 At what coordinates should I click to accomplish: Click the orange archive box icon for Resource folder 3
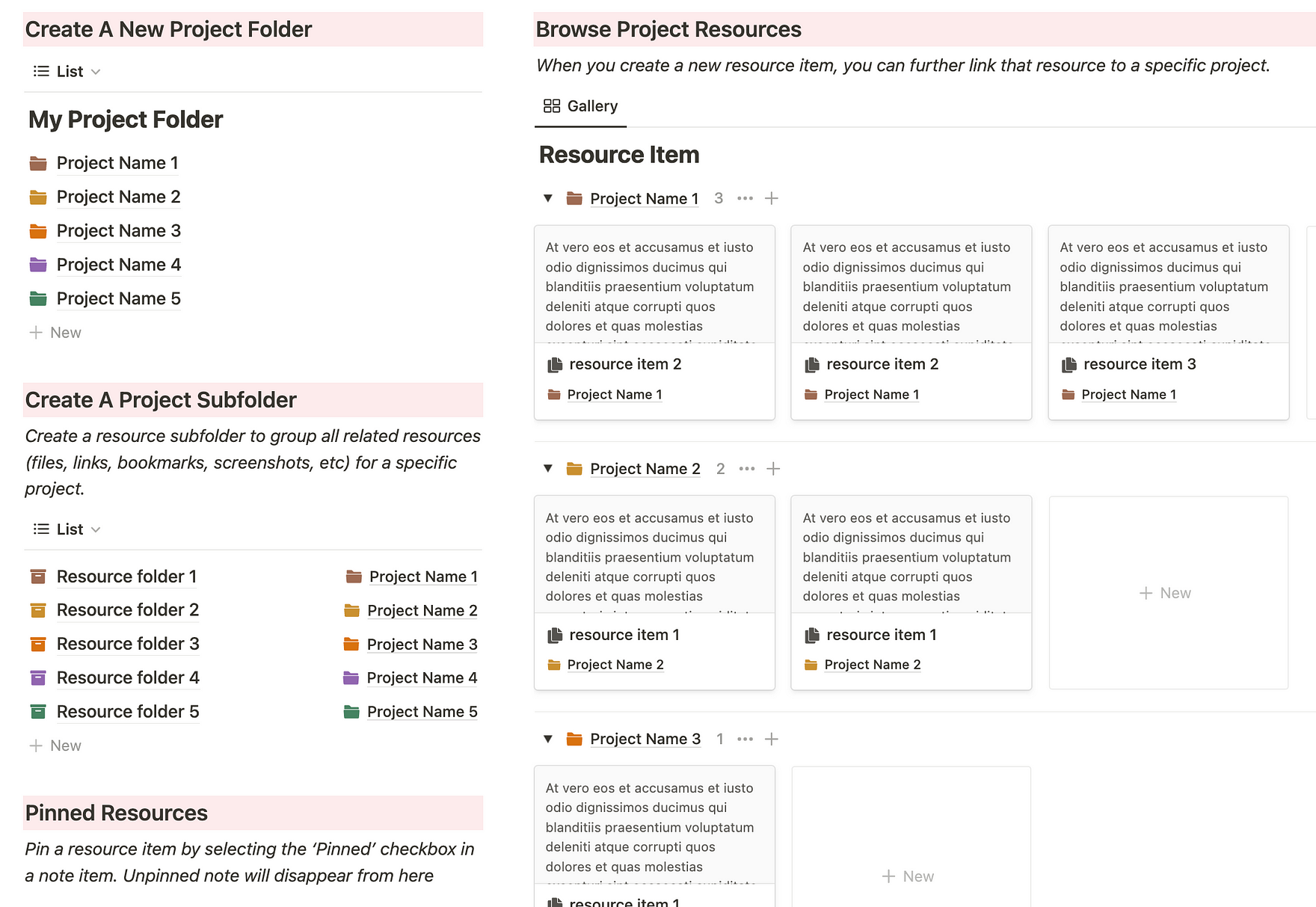pyautogui.click(x=38, y=644)
